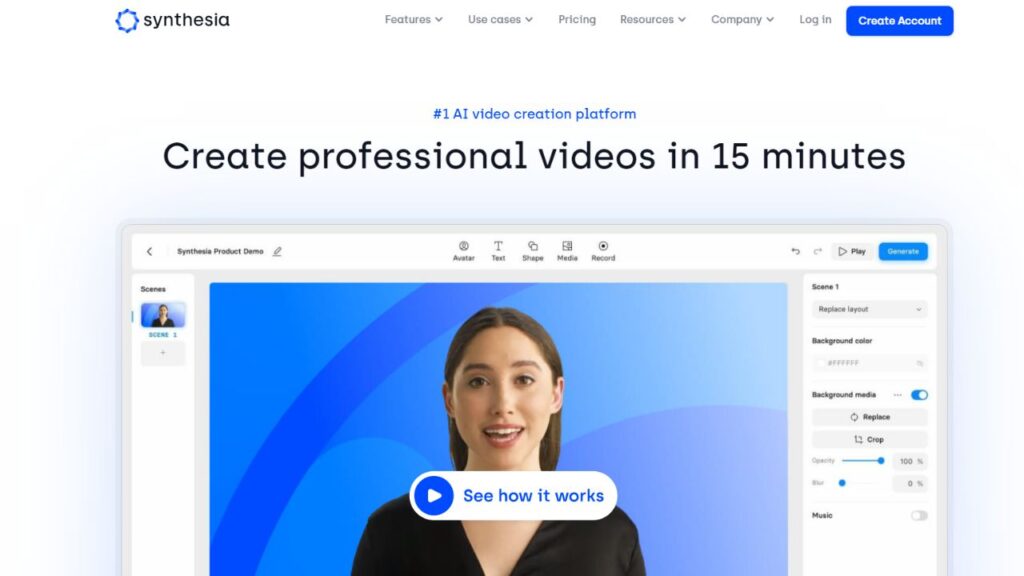The width and height of the screenshot is (1024, 576).
Task: Click See how it works button
Action: pos(513,496)
